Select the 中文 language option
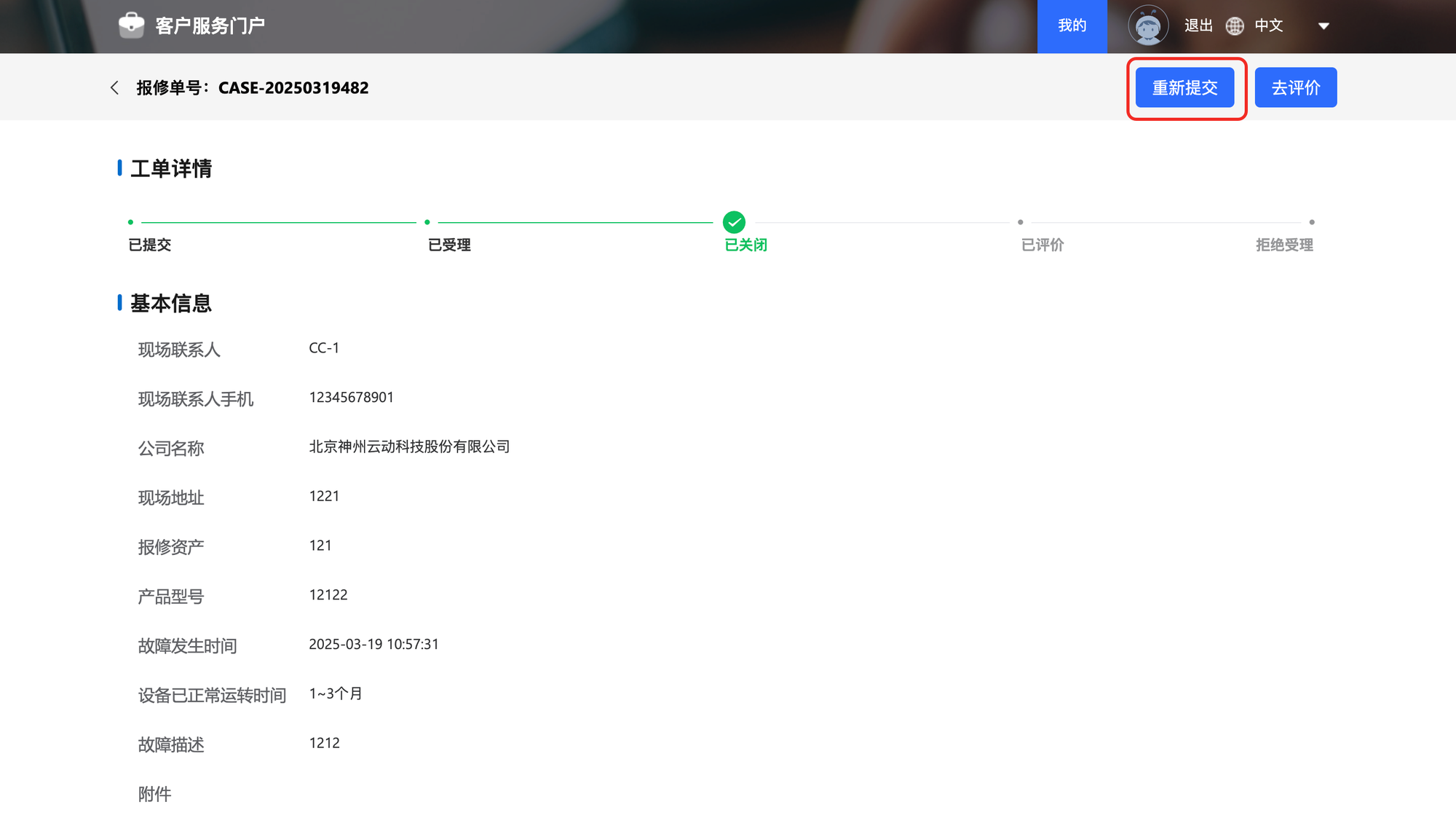The width and height of the screenshot is (1456, 826). coord(1268,26)
